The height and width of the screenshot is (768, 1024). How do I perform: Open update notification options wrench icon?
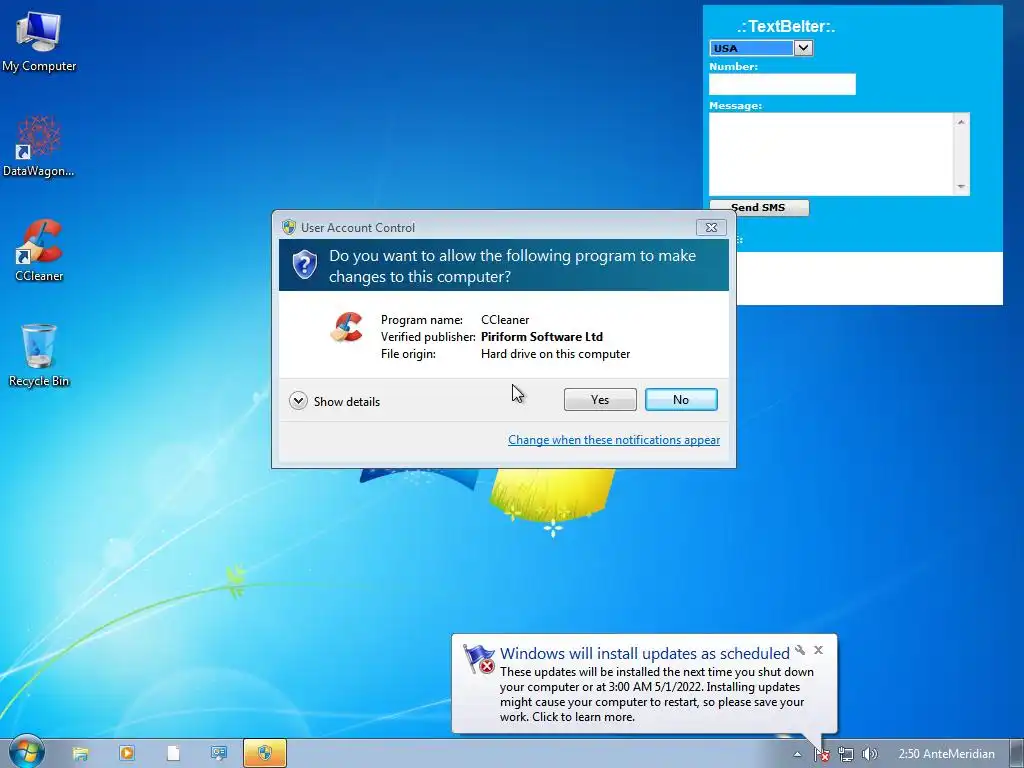point(800,650)
